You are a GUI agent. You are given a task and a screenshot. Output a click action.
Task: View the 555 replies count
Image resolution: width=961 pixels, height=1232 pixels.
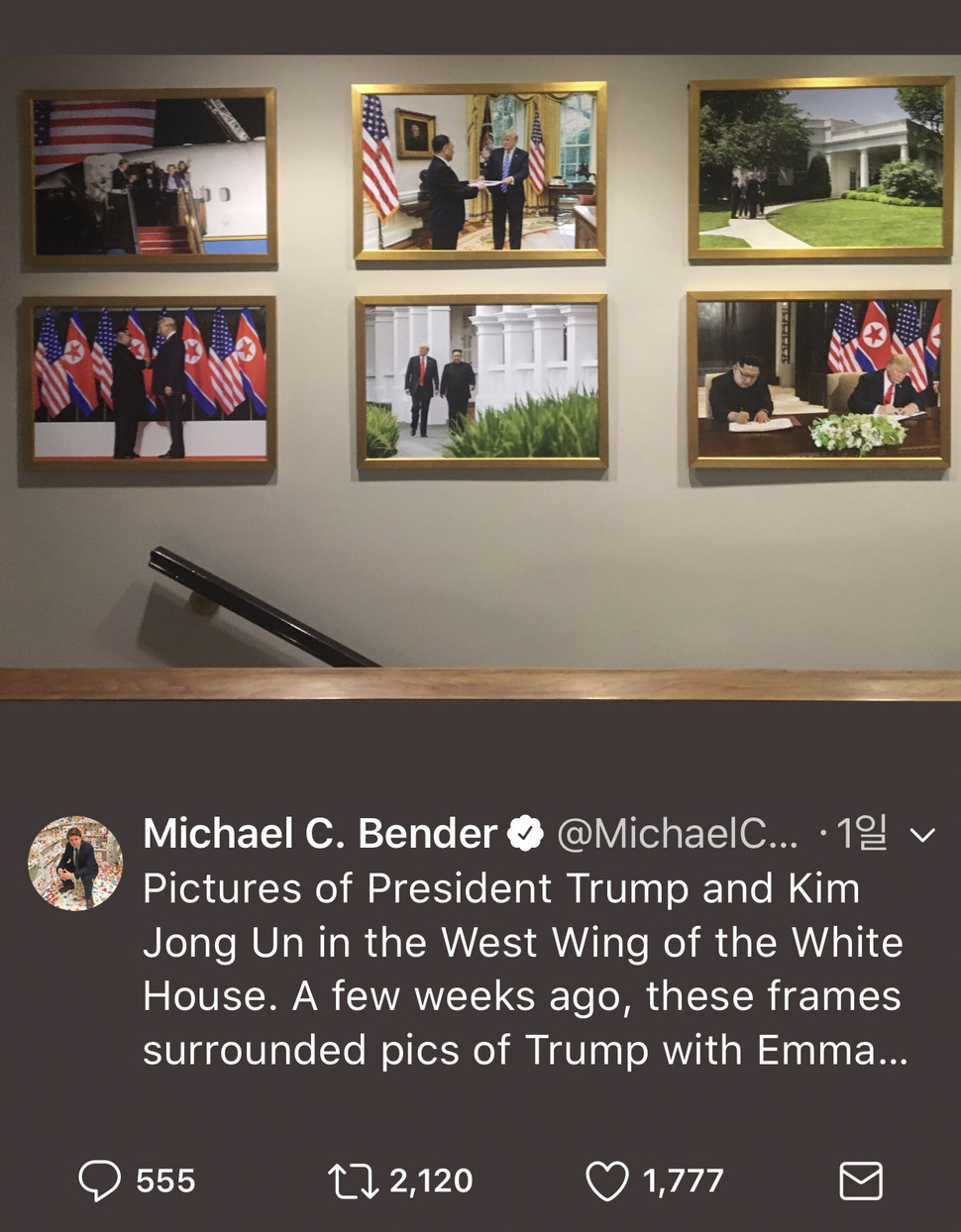(x=165, y=1181)
